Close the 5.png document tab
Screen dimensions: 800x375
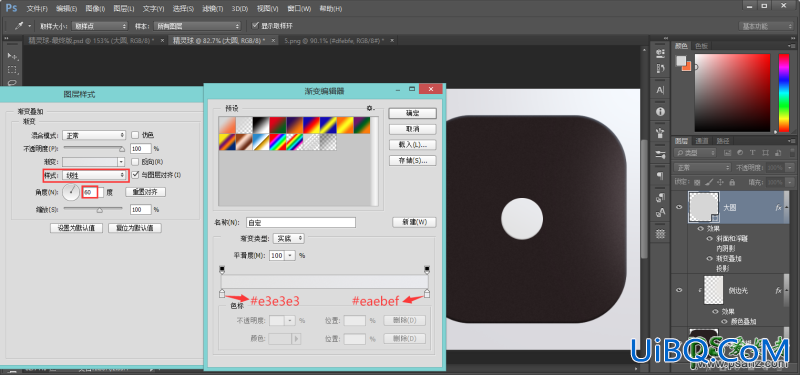coord(392,40)
